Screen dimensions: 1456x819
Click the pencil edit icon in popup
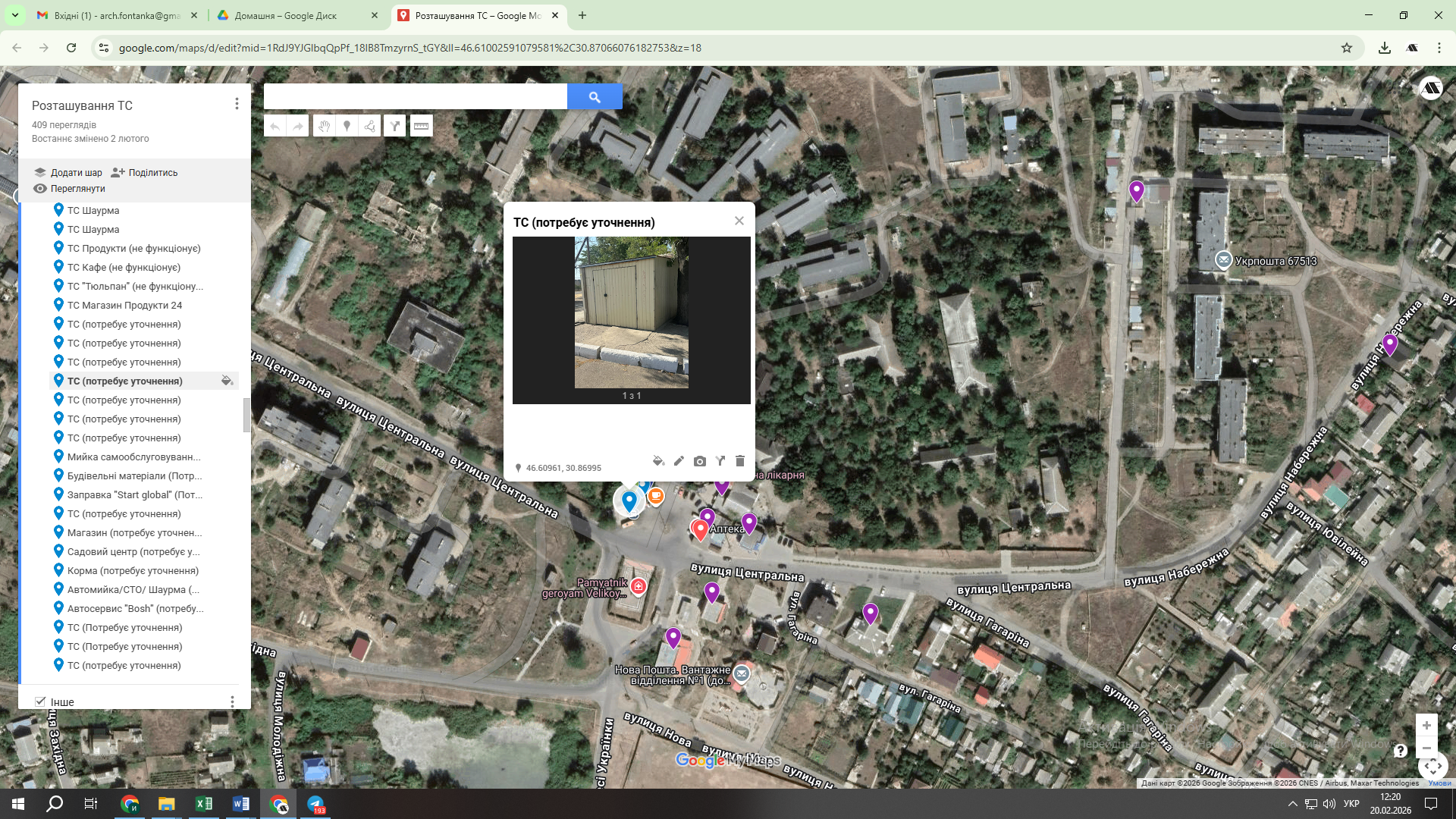click(x=679, y=461)
